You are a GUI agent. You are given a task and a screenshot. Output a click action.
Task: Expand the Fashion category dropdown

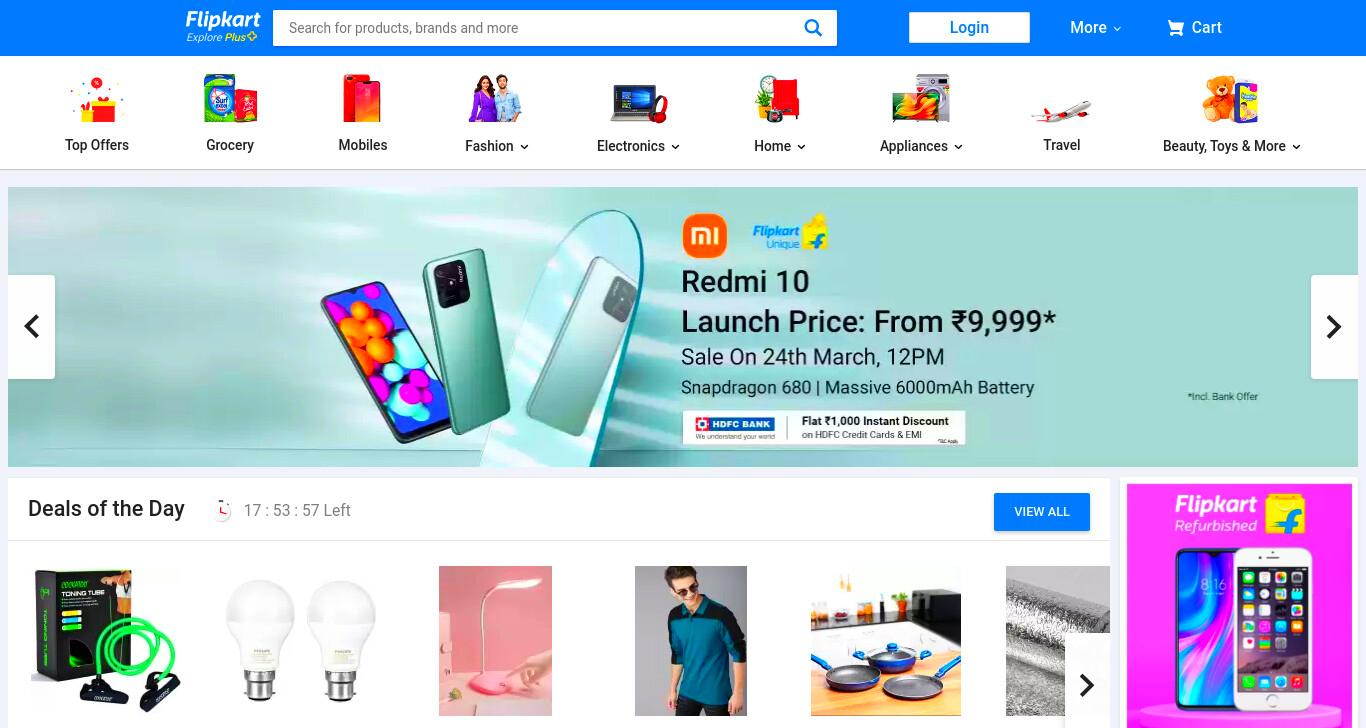pyautogui.click(x=497, y=146)
